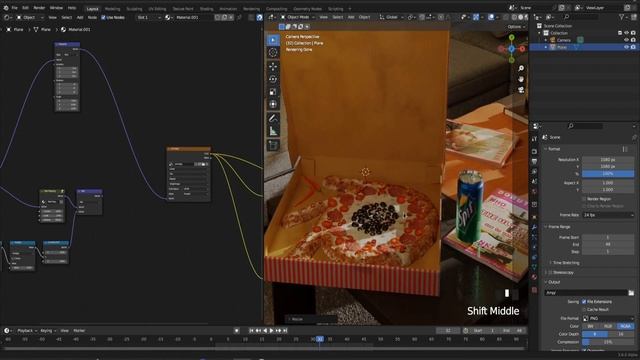Open the Render menu
Image resolution: width=640 pixels, height=360 pixels.
pos(39,8)
